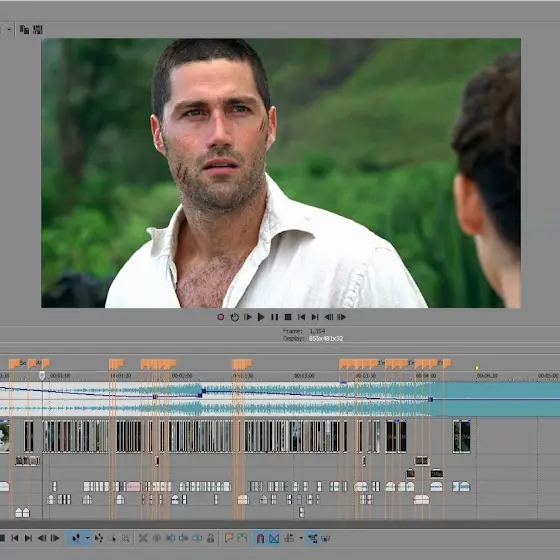Step to previous frame in preview transport
The height and width of the screenshot is (560, 560).
(x=328, y=317)
